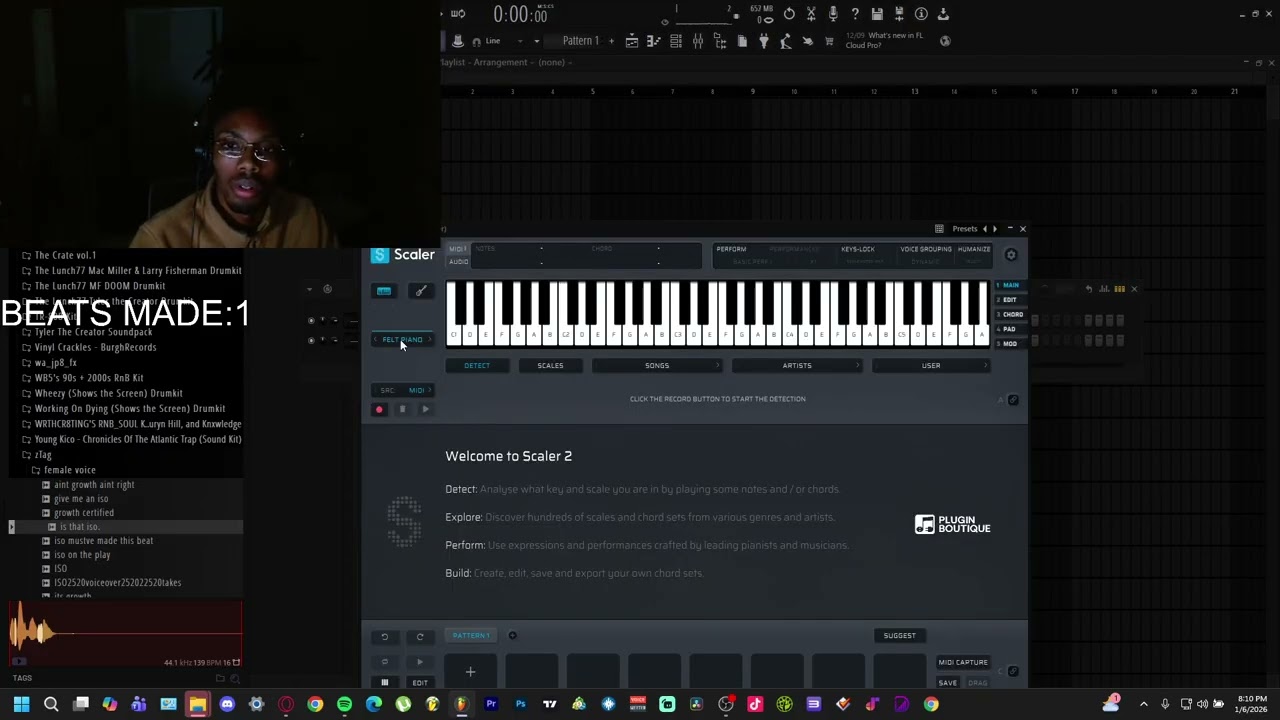Click the EDIT button in bottom bar
Screen dimensions: 1280x720
click(420, 683)
